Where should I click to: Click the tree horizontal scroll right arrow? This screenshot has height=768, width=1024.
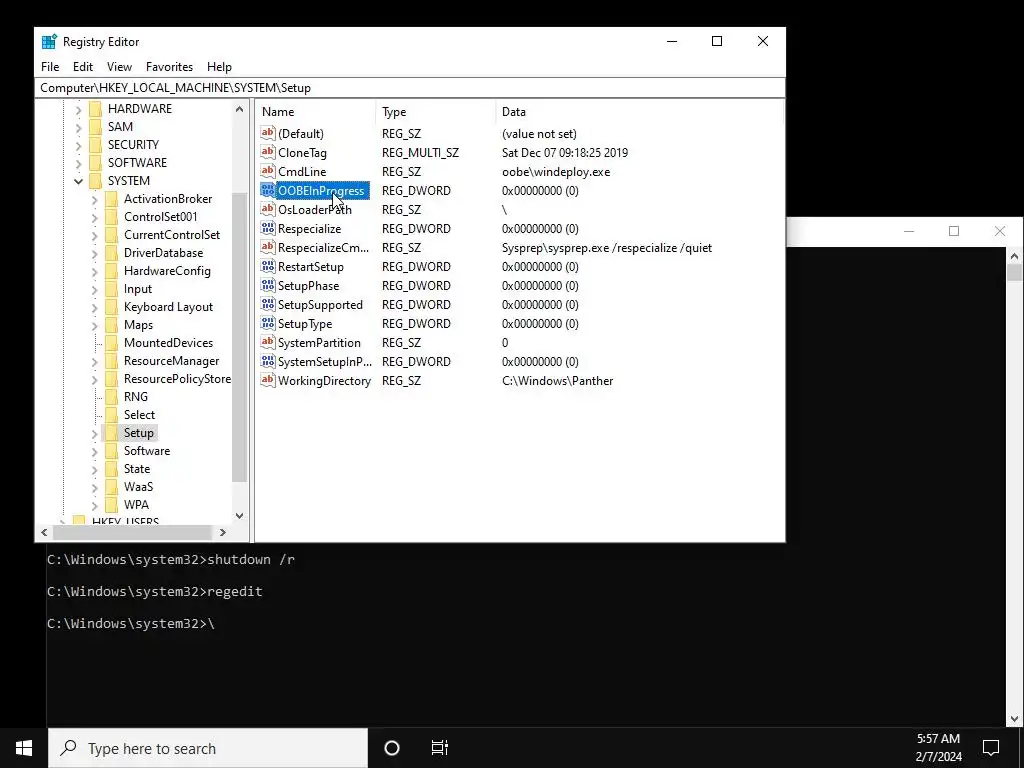coord(223,532)
